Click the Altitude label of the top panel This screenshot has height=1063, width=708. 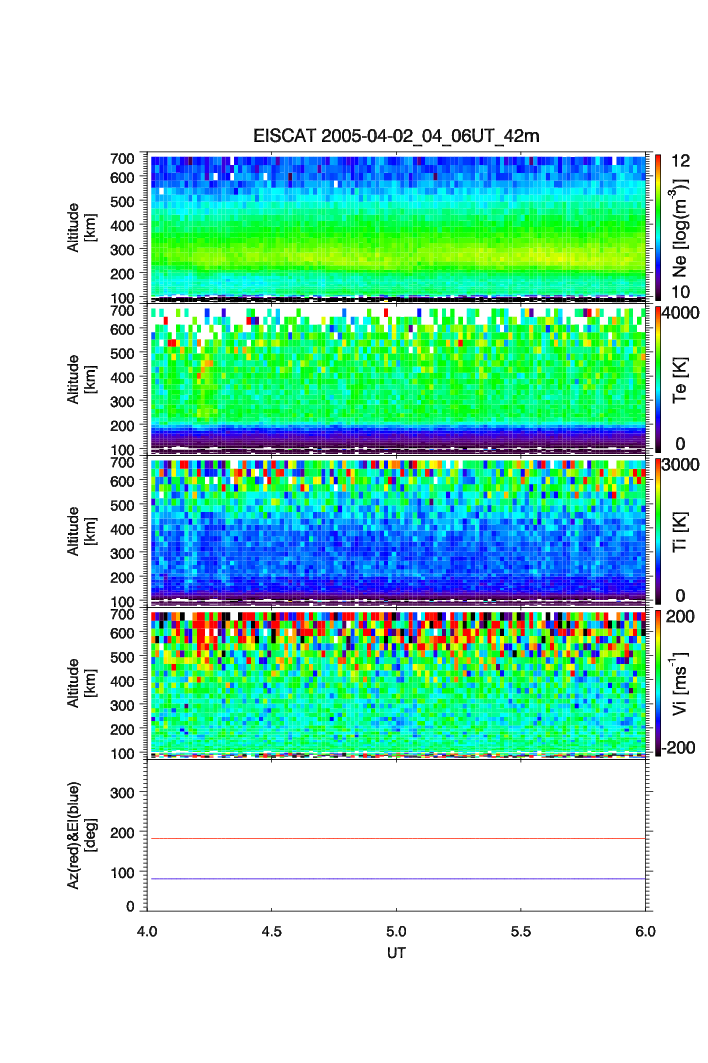point(79,226)
